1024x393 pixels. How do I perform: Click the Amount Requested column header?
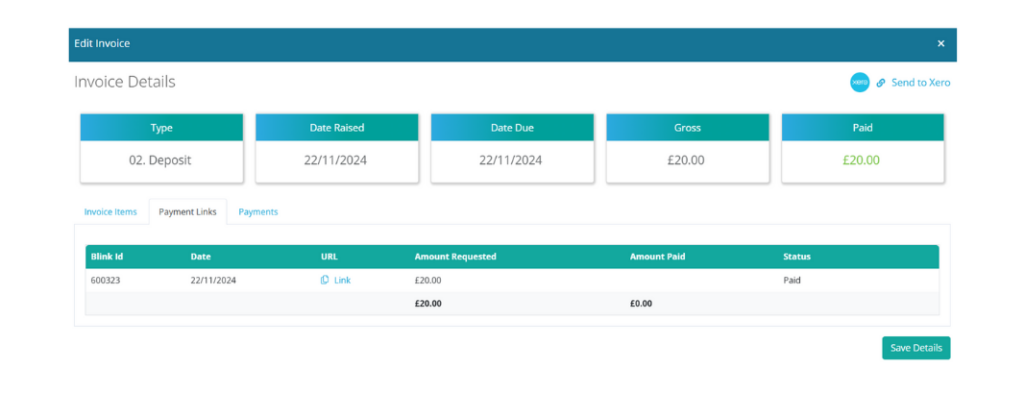[x=455, y=257]
